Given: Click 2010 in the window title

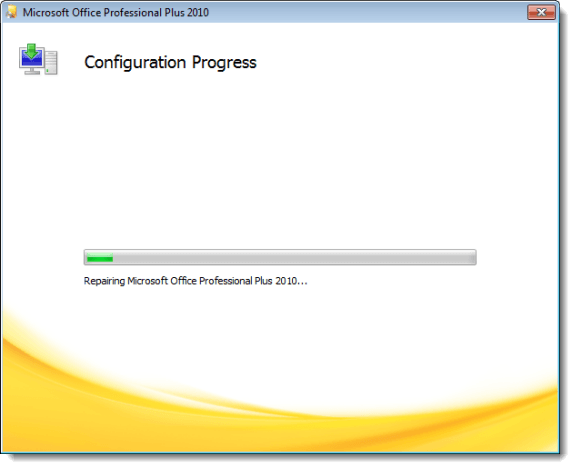Looking at the screenshot, I should [x=198, y=12].
